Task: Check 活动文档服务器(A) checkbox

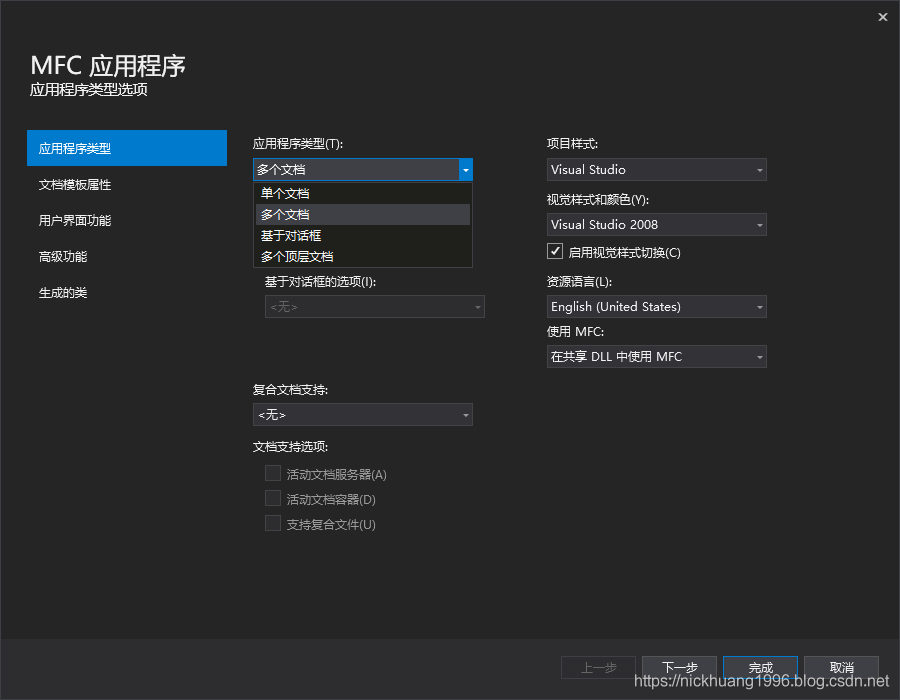Action: [x=273, y=473]
